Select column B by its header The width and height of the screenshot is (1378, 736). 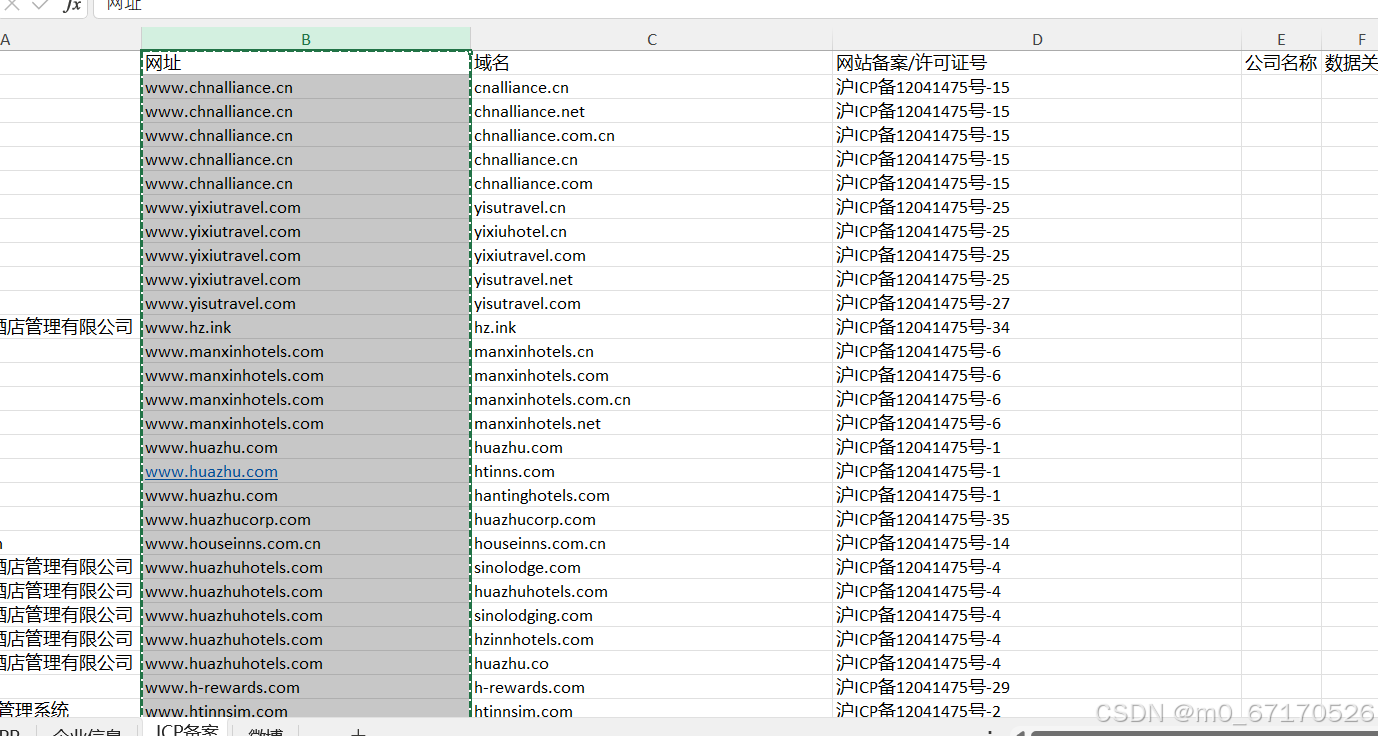click(306, 40)
